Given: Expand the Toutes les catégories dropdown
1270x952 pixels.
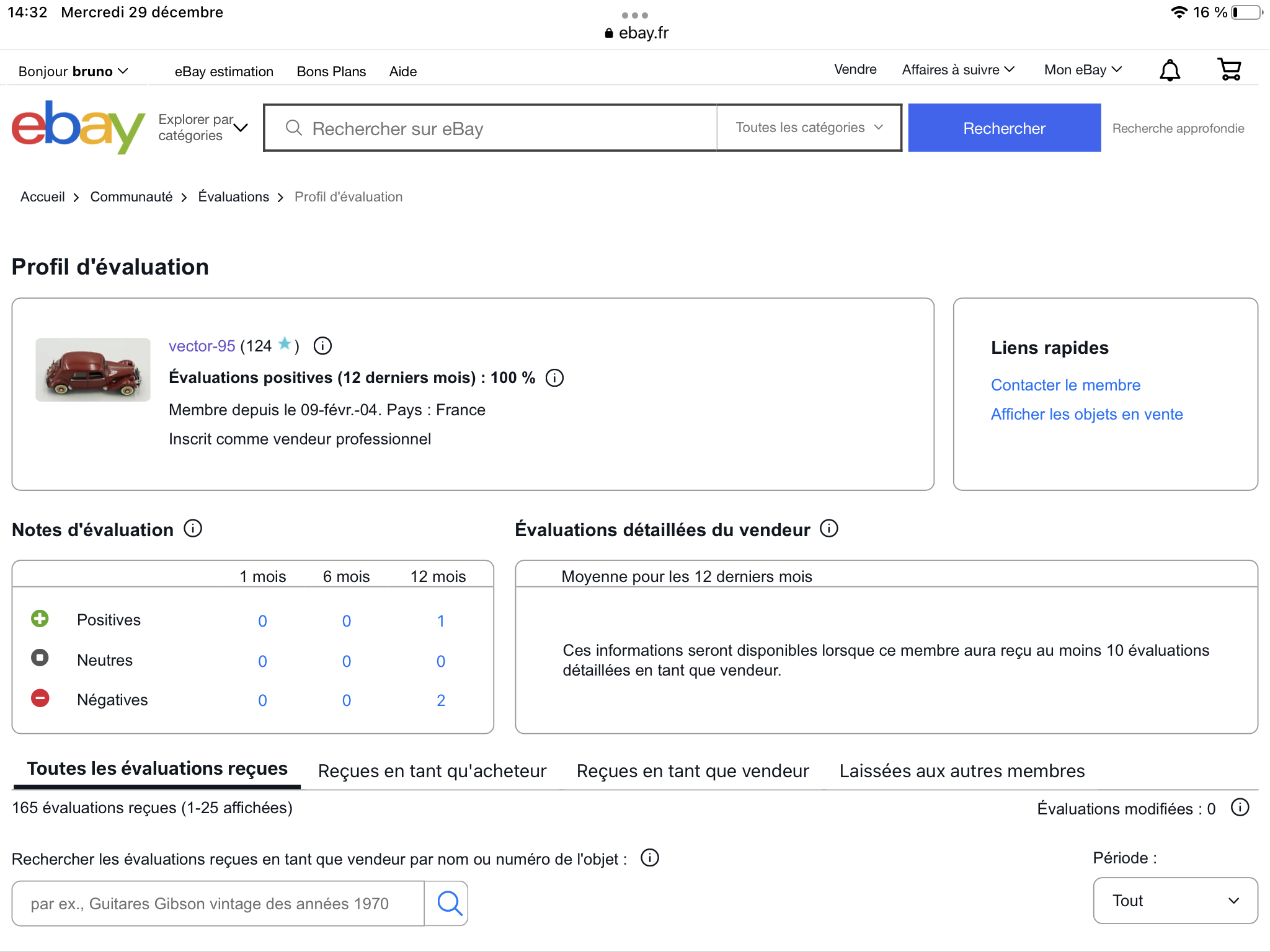Looking at the screenshot, I should (809, 128).
